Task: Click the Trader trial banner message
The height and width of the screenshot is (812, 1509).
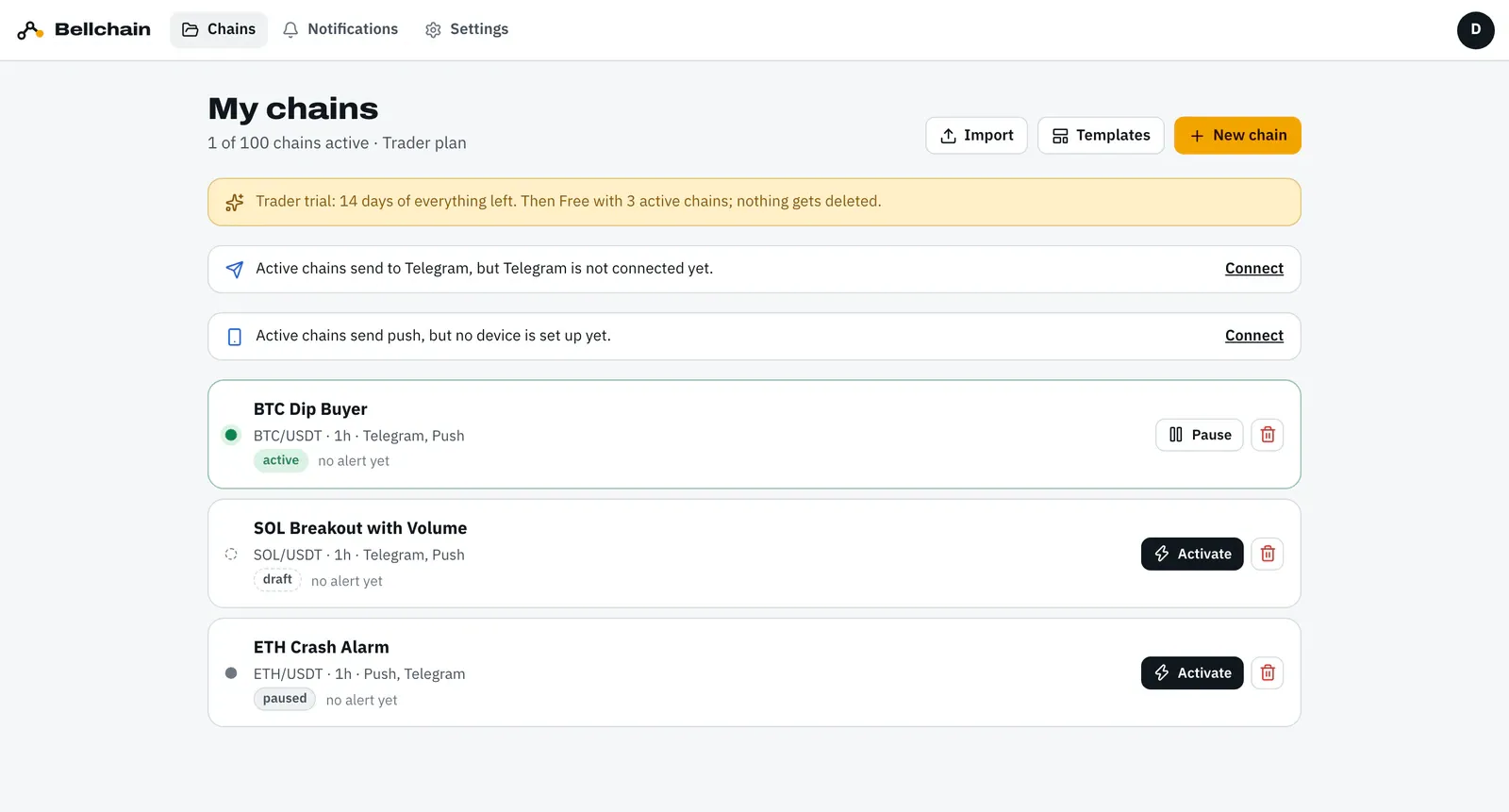Action: click(x=569, y=202)
